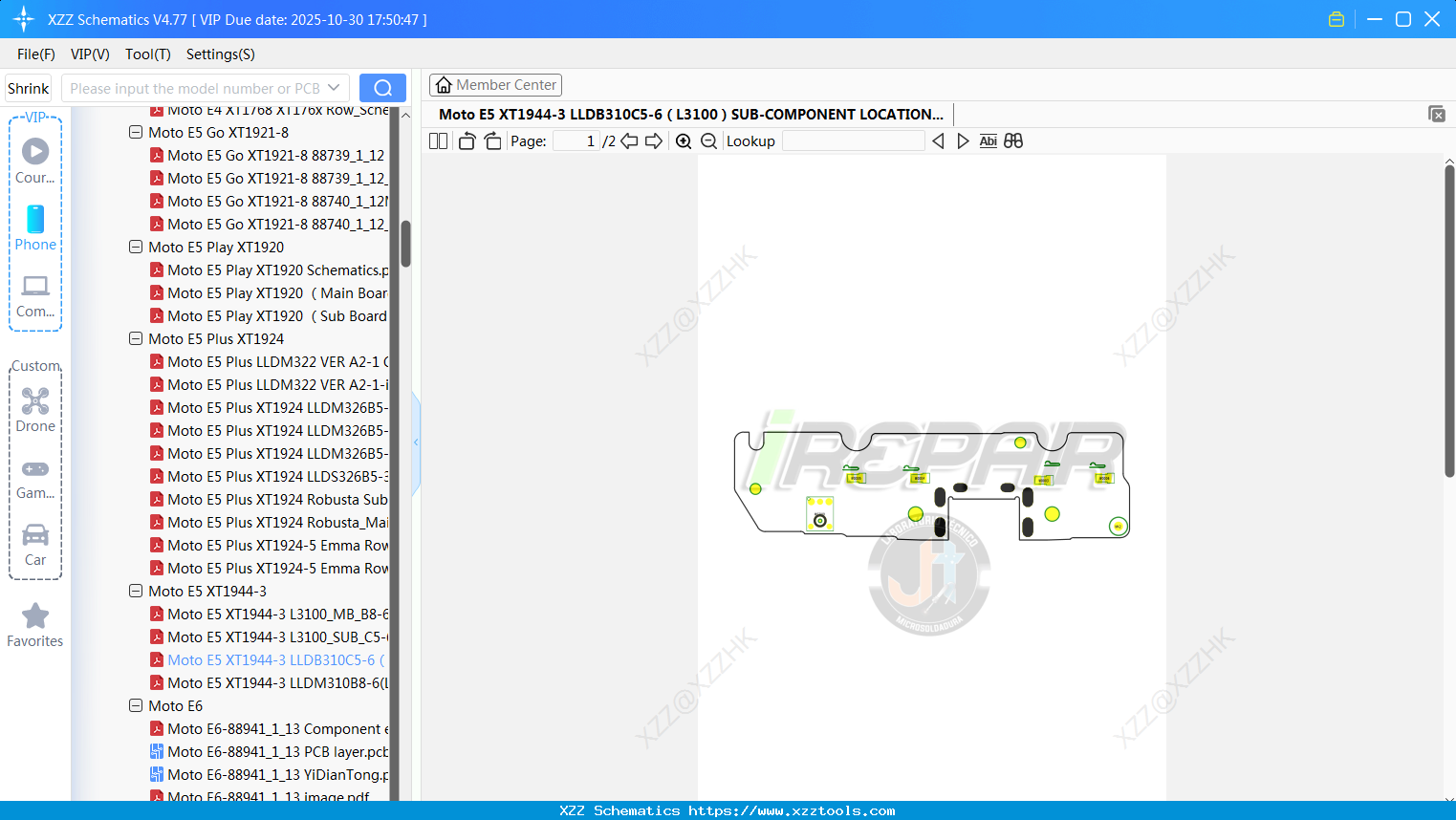Click the model number or PCB input
This screenshot has height=820, width=1456.
195,88
